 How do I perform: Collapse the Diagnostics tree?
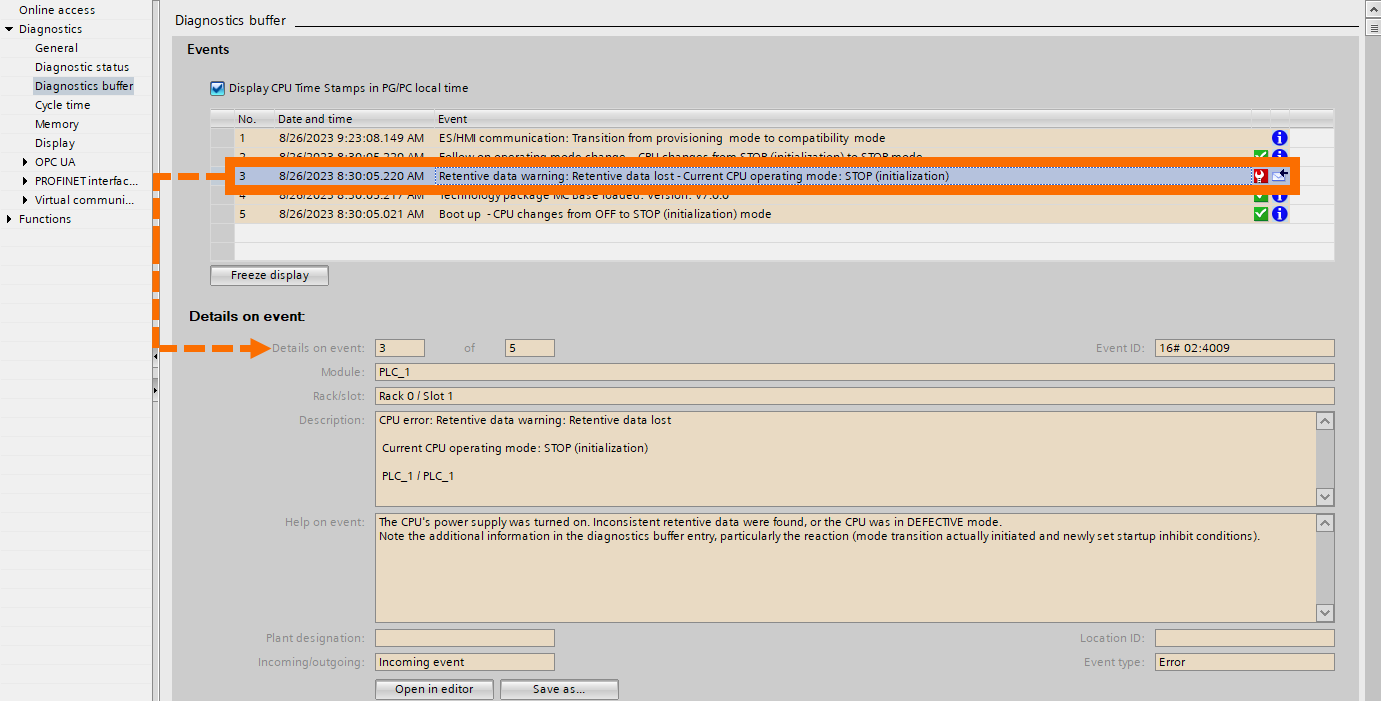click(10, 28)
